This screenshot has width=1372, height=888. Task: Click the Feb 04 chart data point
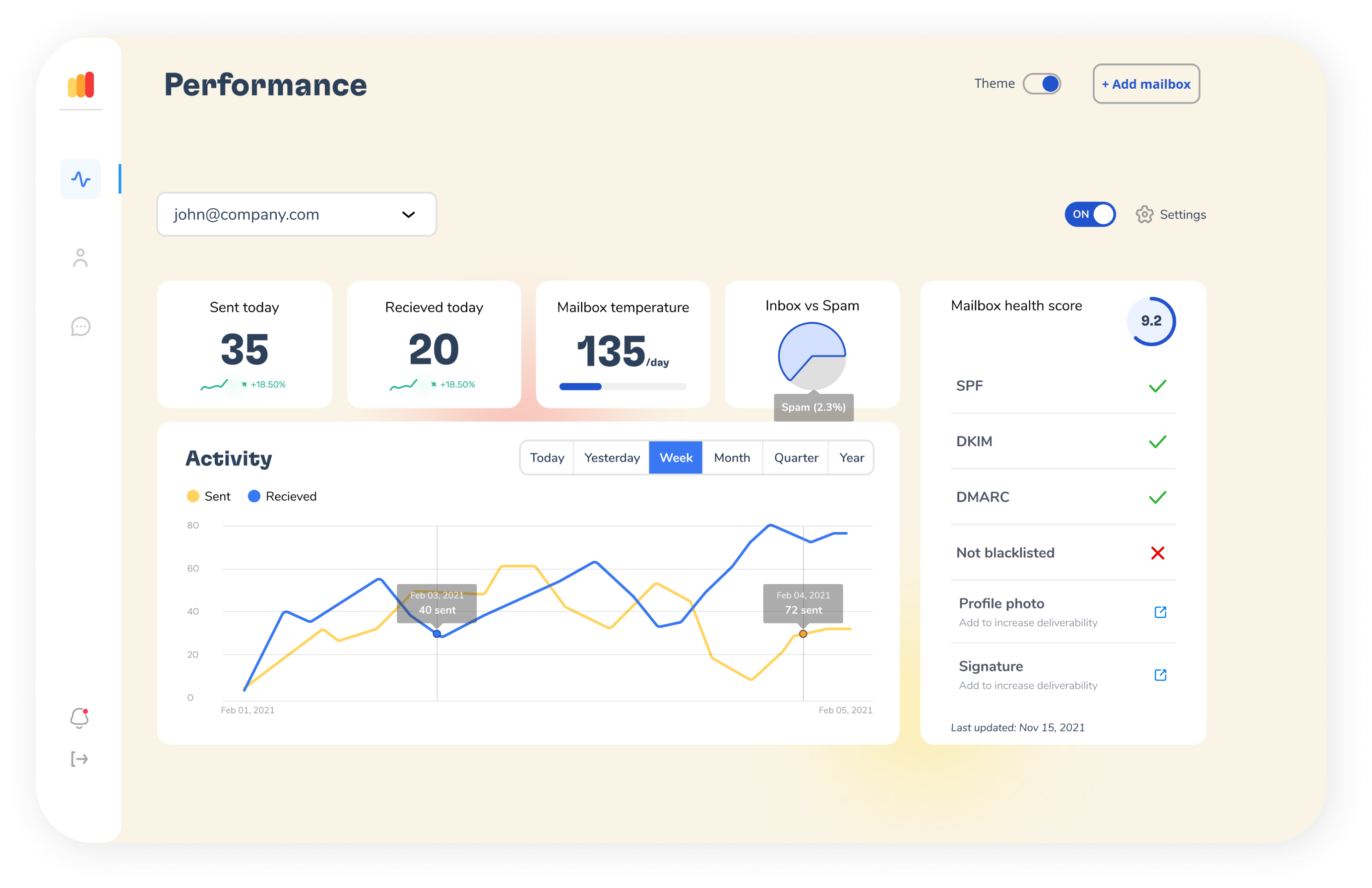(803, 634)
